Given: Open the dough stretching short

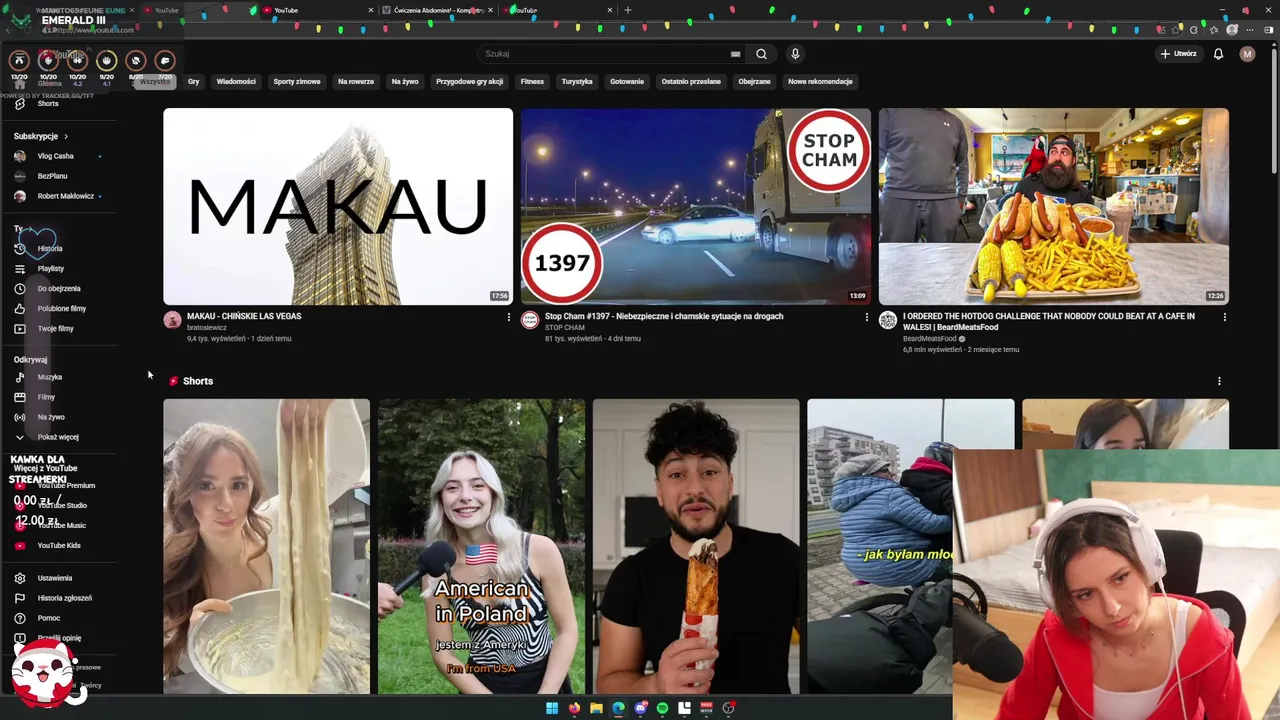Looking at the screenshot, I should (267, 546).
